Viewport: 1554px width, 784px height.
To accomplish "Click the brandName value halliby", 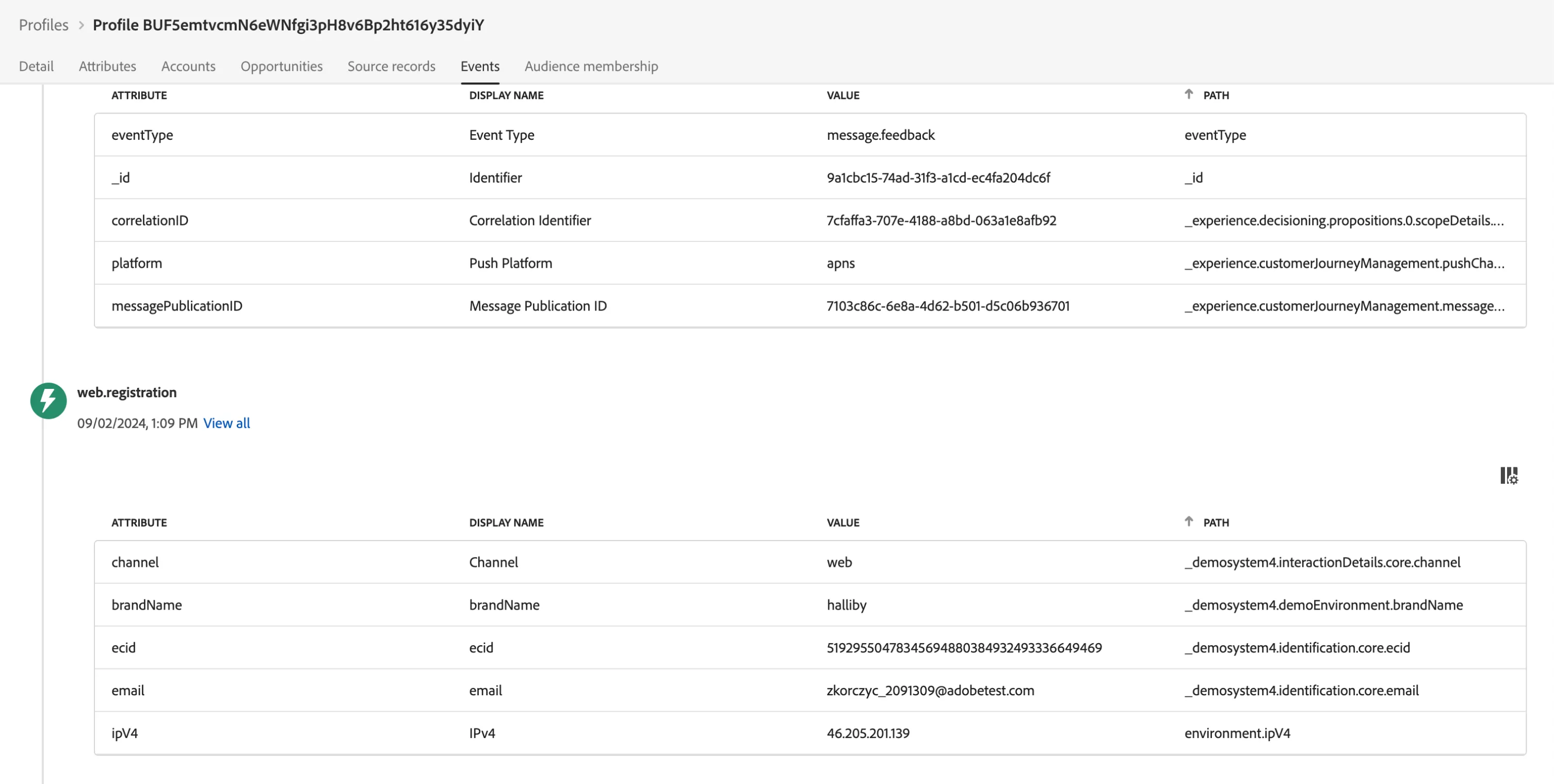I will click(846, 606).
